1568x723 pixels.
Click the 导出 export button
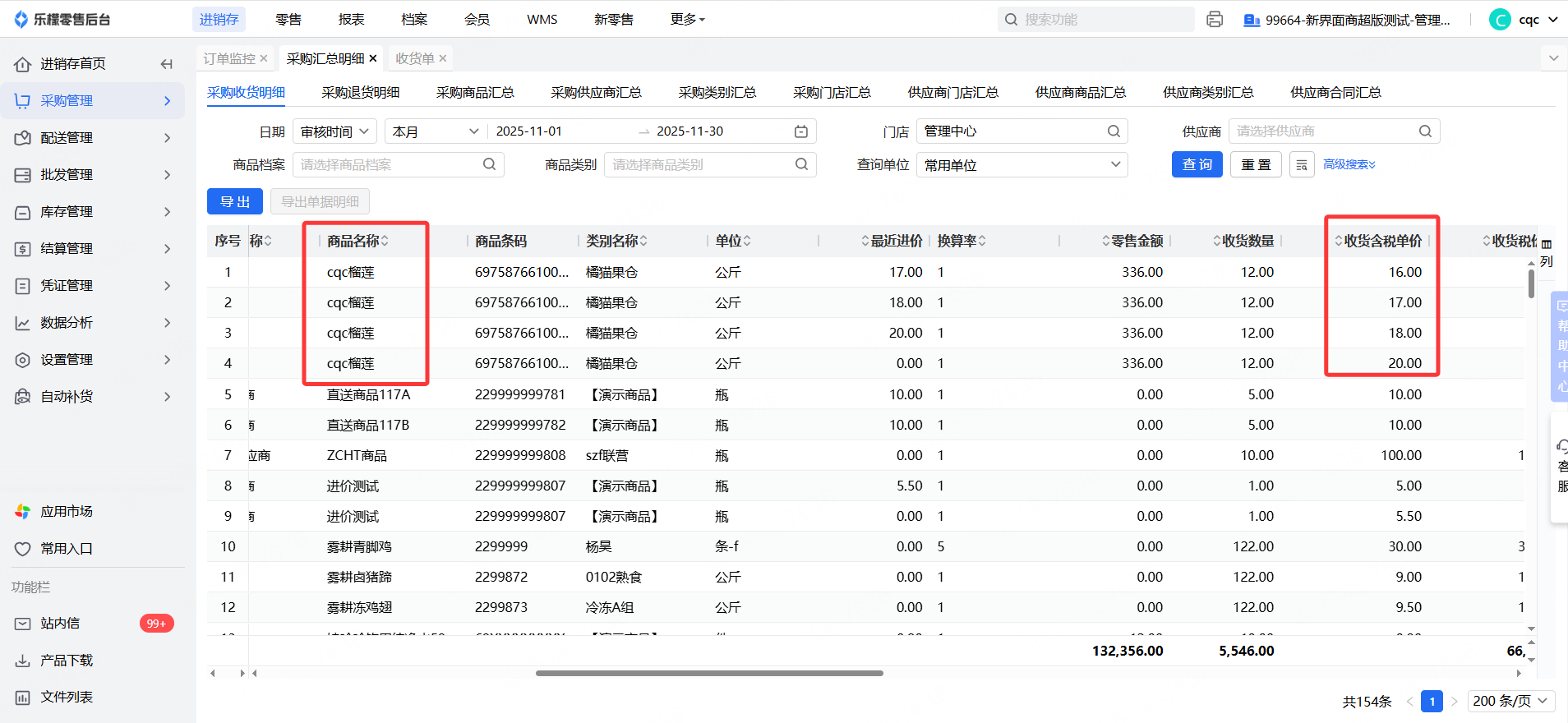click(x=235, y=202)
